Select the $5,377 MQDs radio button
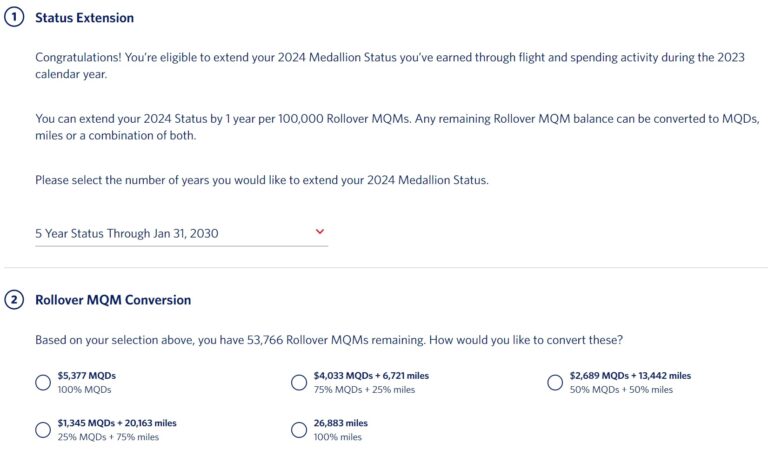768x456 pixels. 43,382
